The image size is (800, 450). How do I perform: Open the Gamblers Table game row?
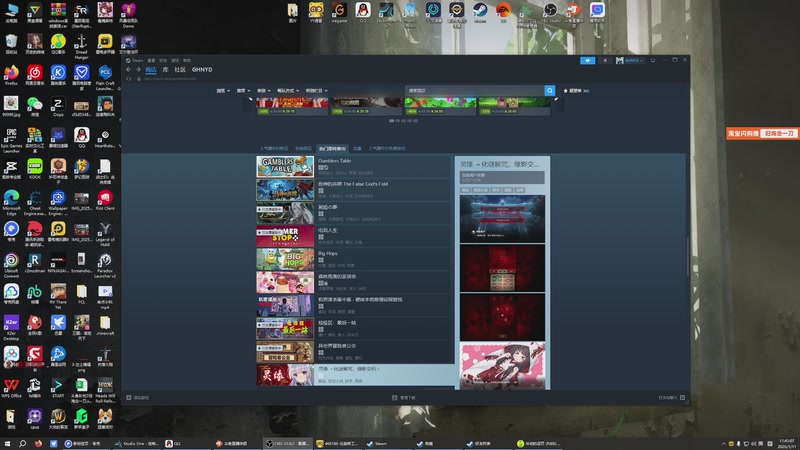pyautogui.click(x=353, y=167)
